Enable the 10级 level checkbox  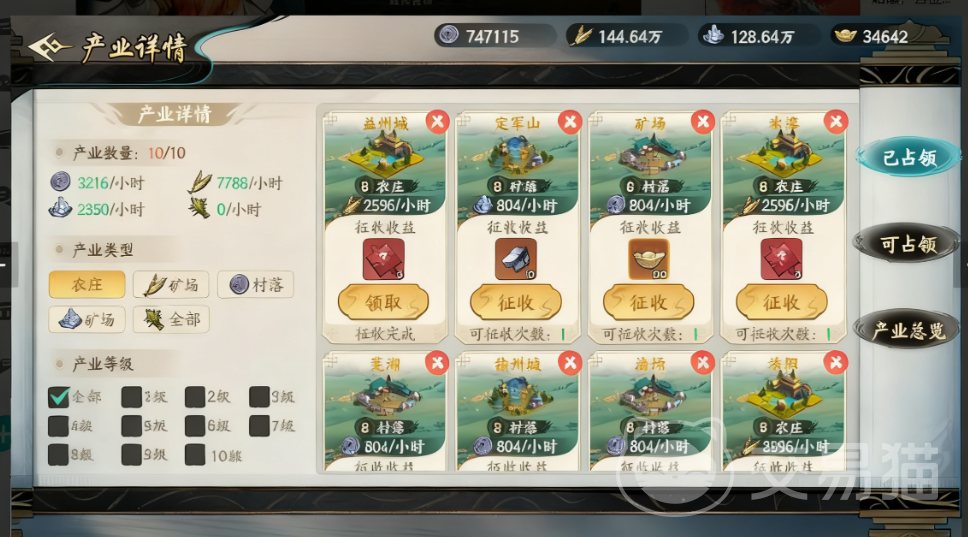(194, 455)
